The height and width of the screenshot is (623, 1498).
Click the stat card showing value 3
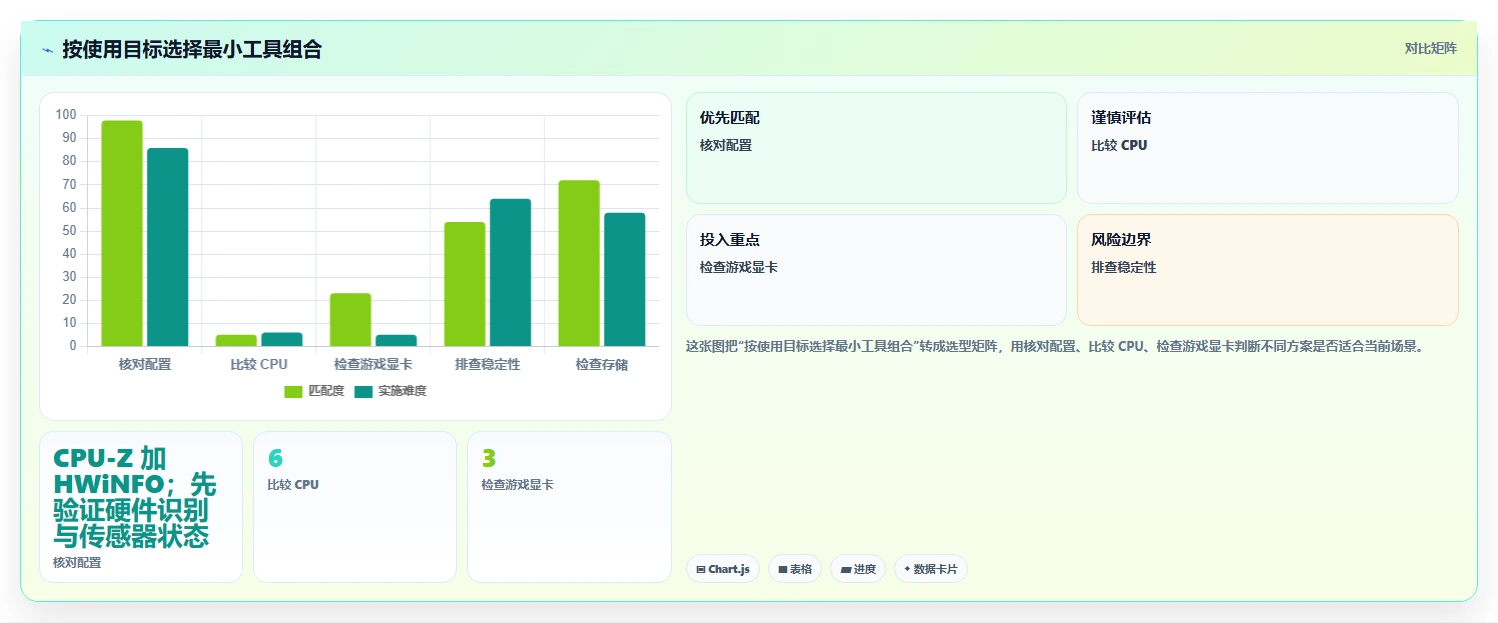(x=569, y=507)
